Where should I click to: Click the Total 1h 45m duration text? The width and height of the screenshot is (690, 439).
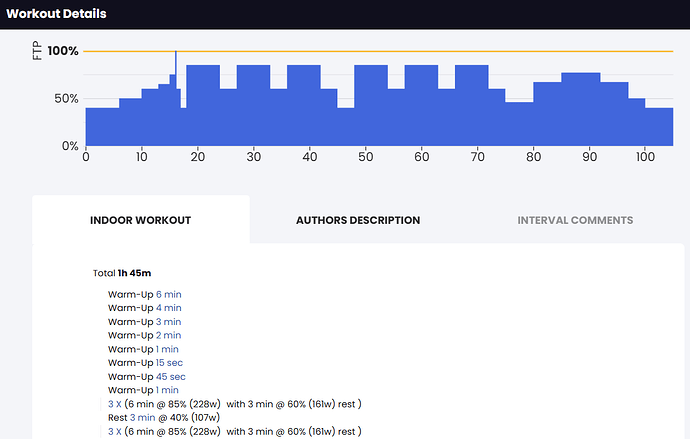[122, 272]
